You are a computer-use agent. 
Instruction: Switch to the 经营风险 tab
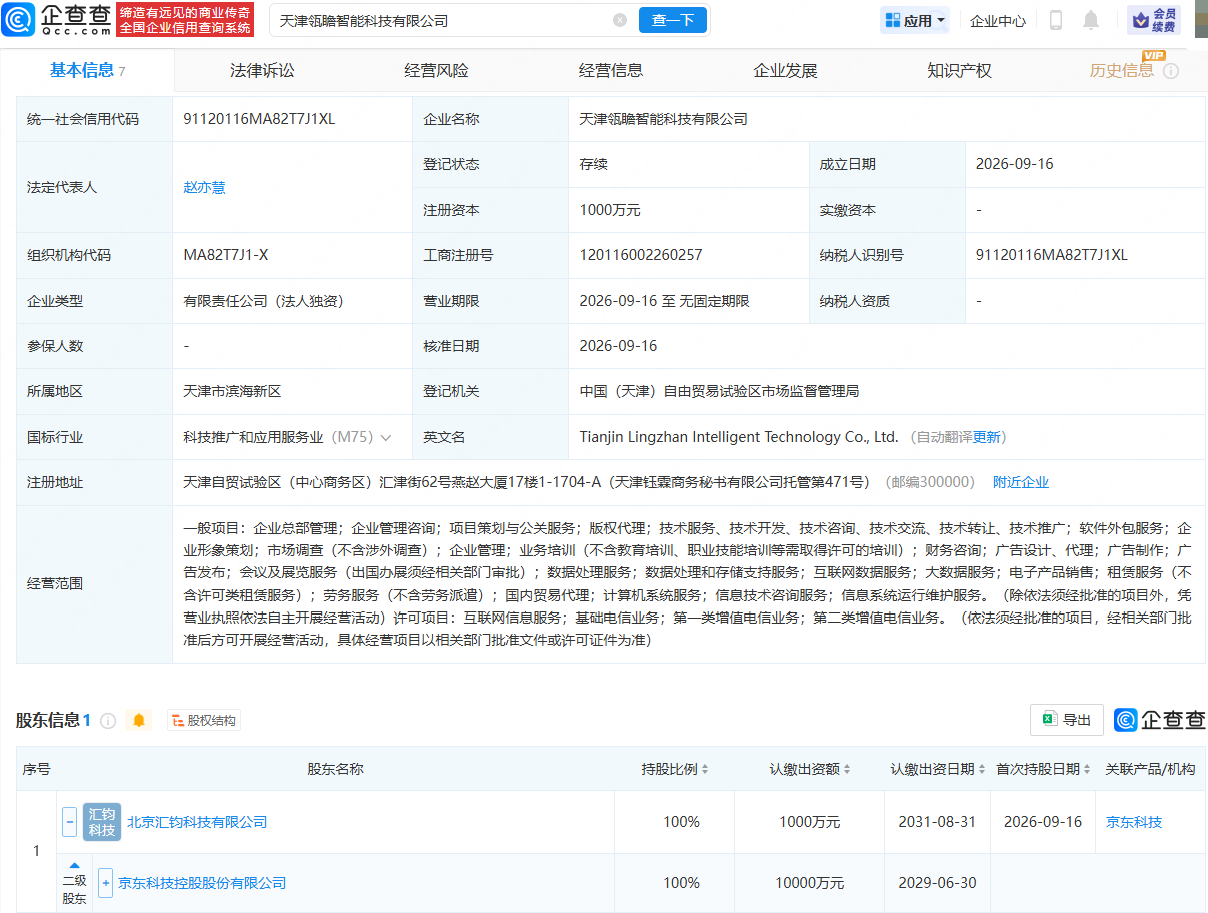point(436,70)
